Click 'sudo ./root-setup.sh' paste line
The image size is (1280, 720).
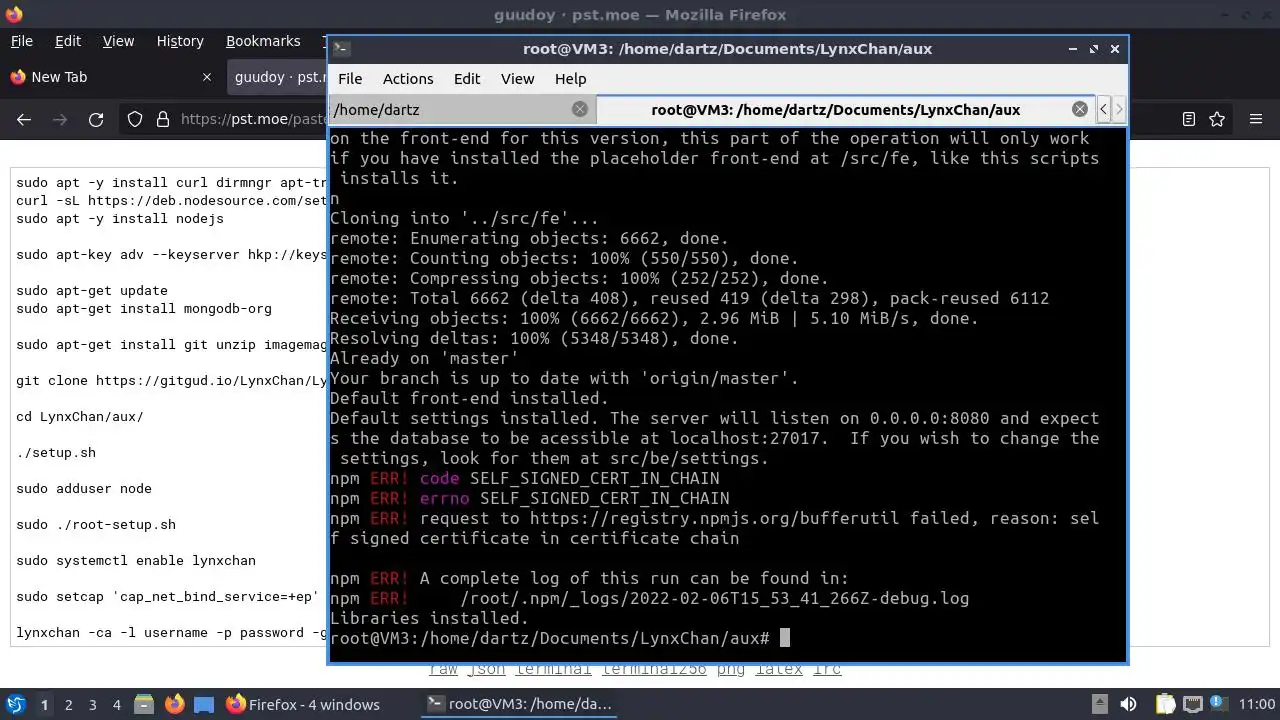pos(96,524)
